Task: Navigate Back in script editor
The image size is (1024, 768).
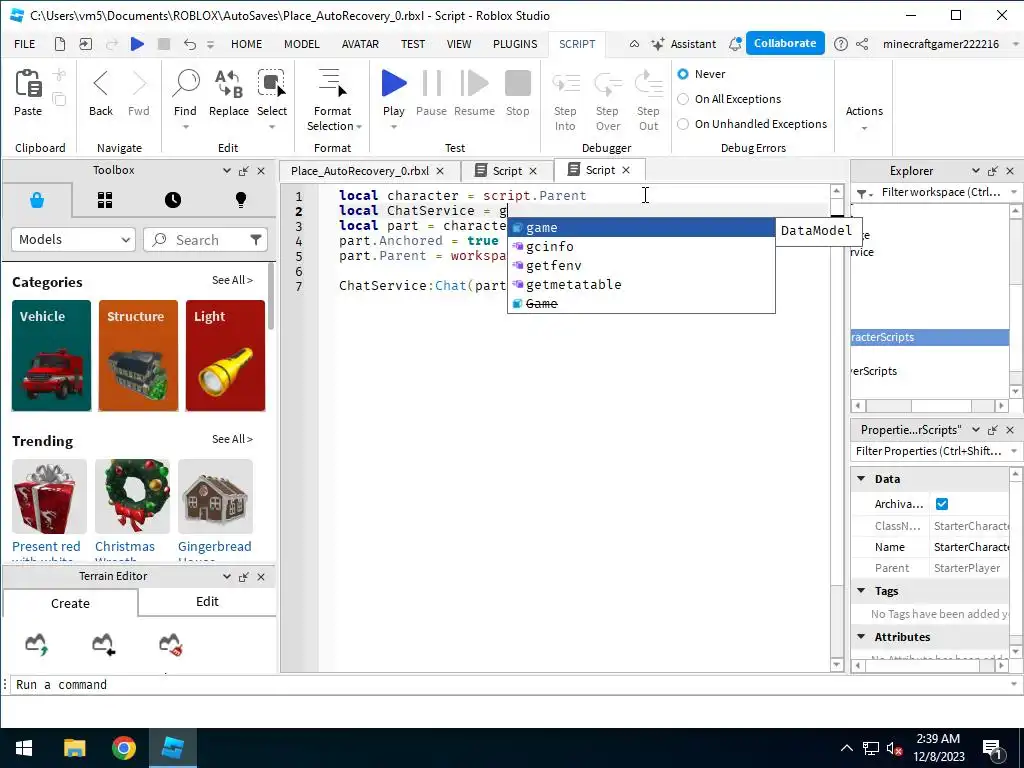Action: [x=101, y=83]
